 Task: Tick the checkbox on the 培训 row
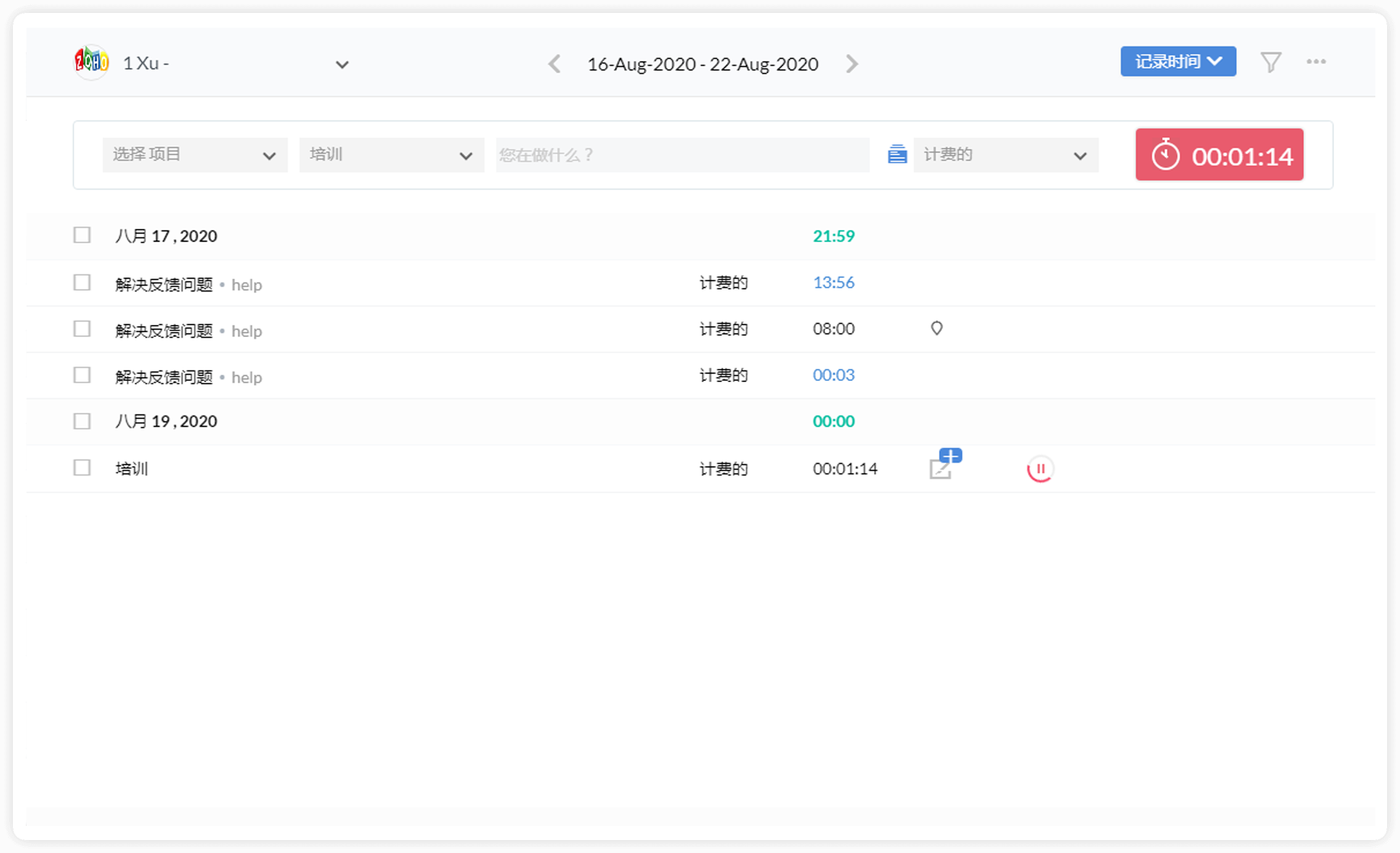pos(82,468)
